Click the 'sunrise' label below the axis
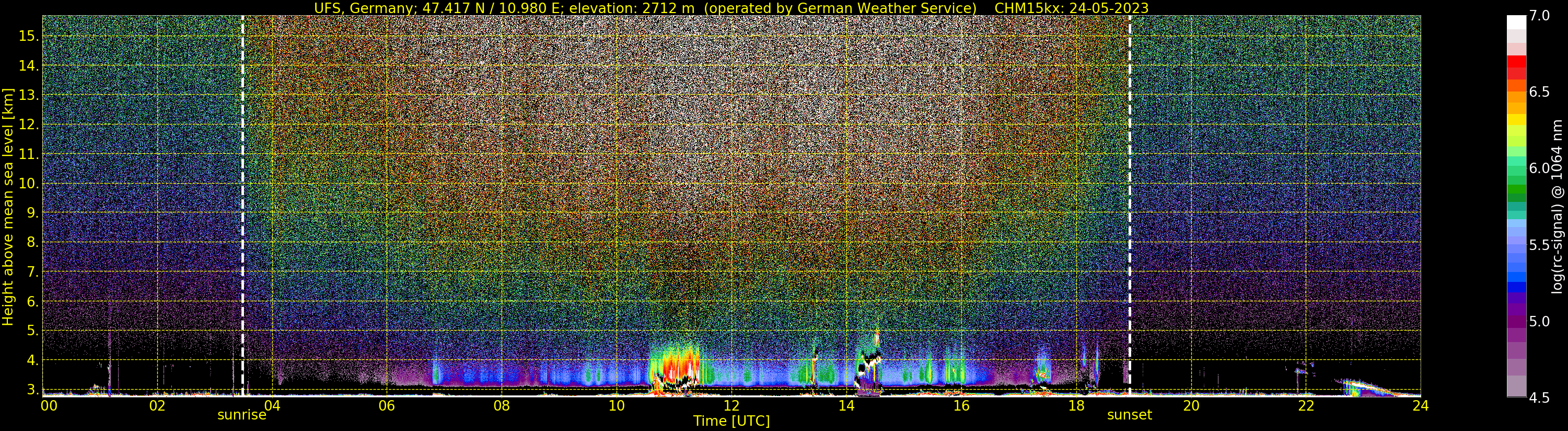This screenshot has height=431, width=1568. tap(241, 415)
